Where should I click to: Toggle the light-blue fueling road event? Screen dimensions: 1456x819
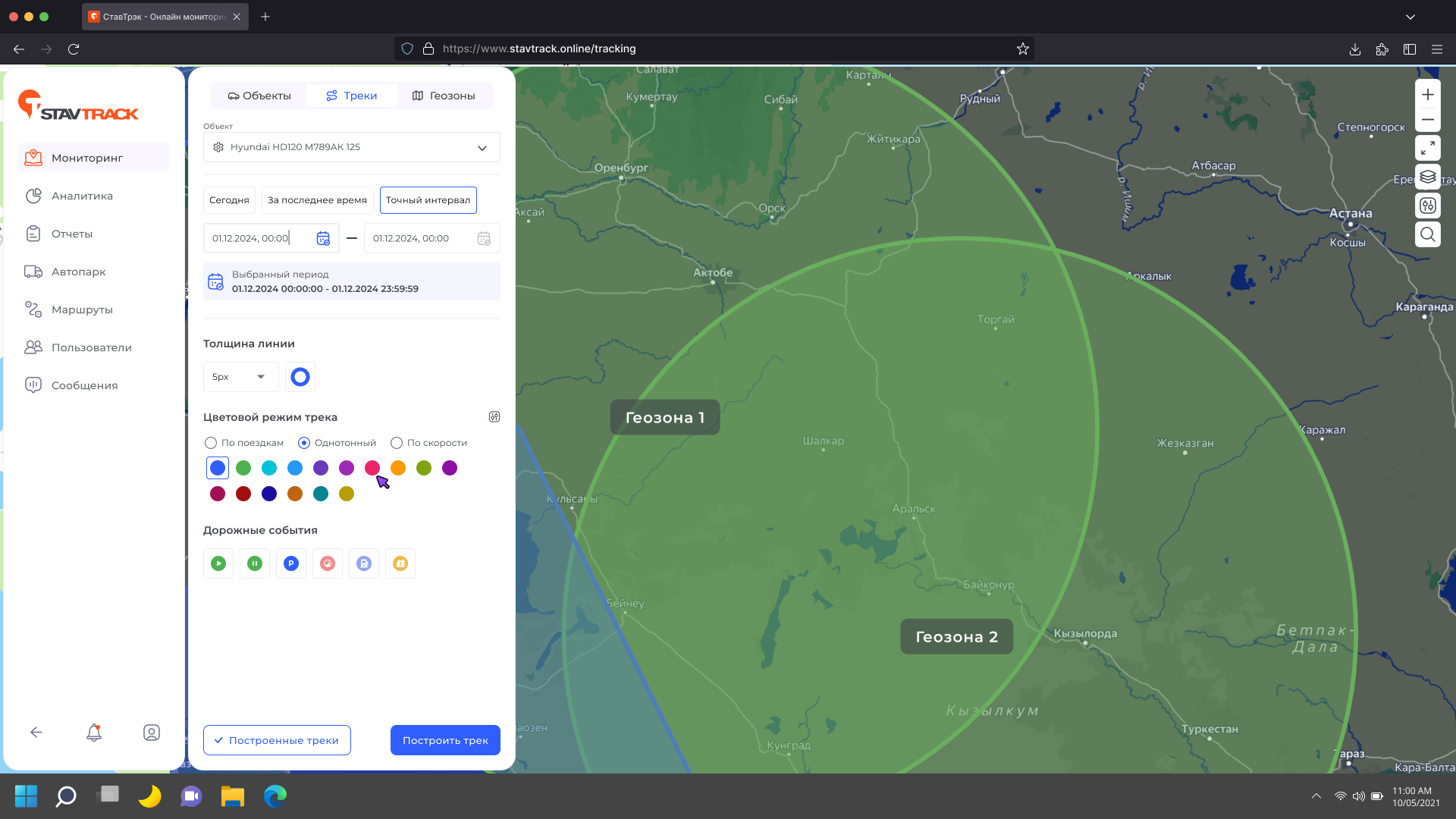[364, 563]
